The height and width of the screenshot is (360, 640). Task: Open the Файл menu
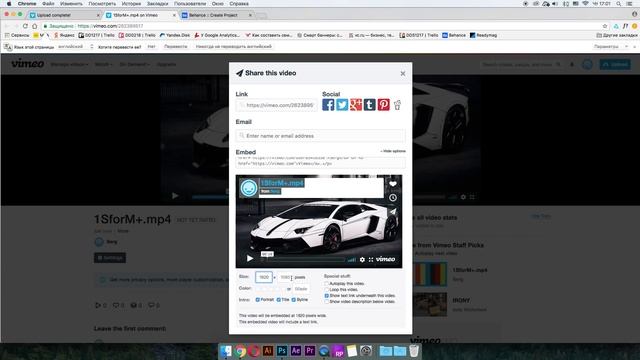tap(48, 4)
